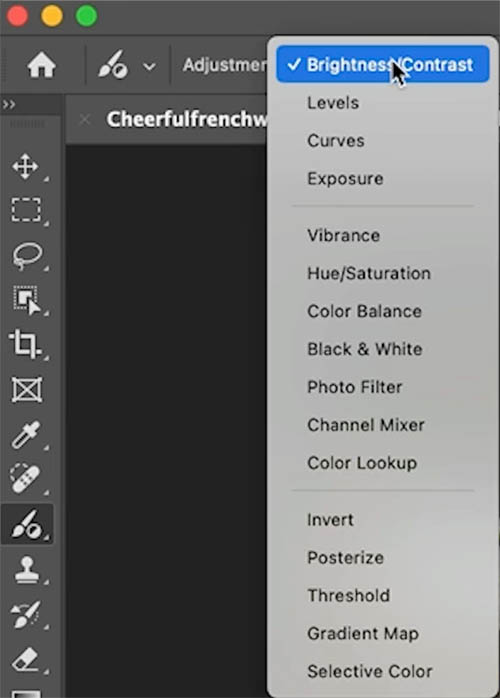This screenshot has height=698, width=500.
Task: Choose the checked Brightness/Contrast option
Action: pos(382,65)
